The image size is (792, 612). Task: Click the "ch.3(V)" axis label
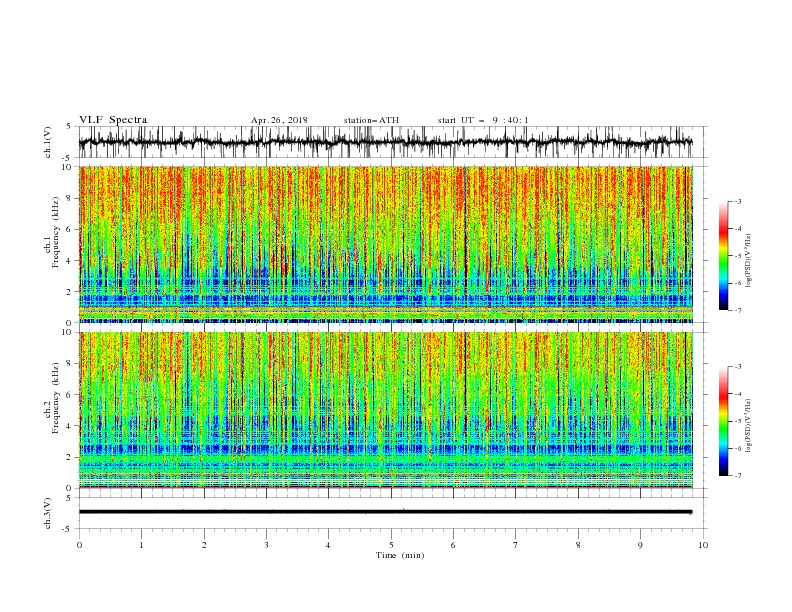pos(48,513)
